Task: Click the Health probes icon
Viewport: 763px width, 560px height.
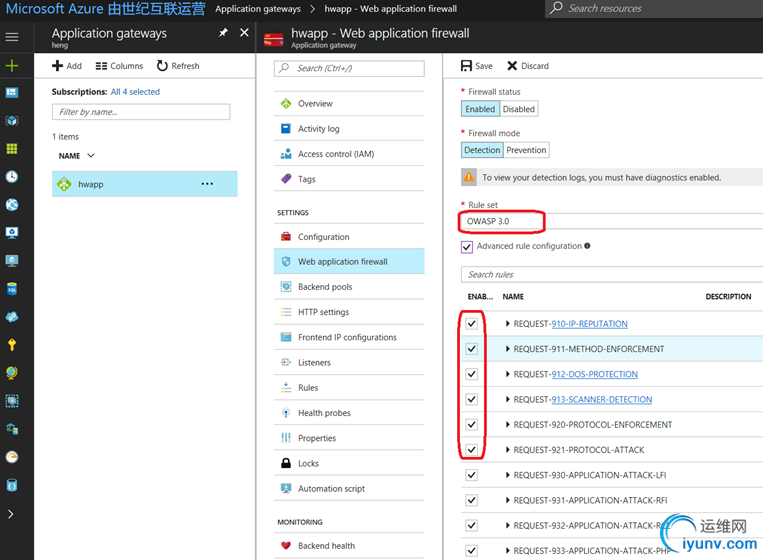Action: click(286, 413)
